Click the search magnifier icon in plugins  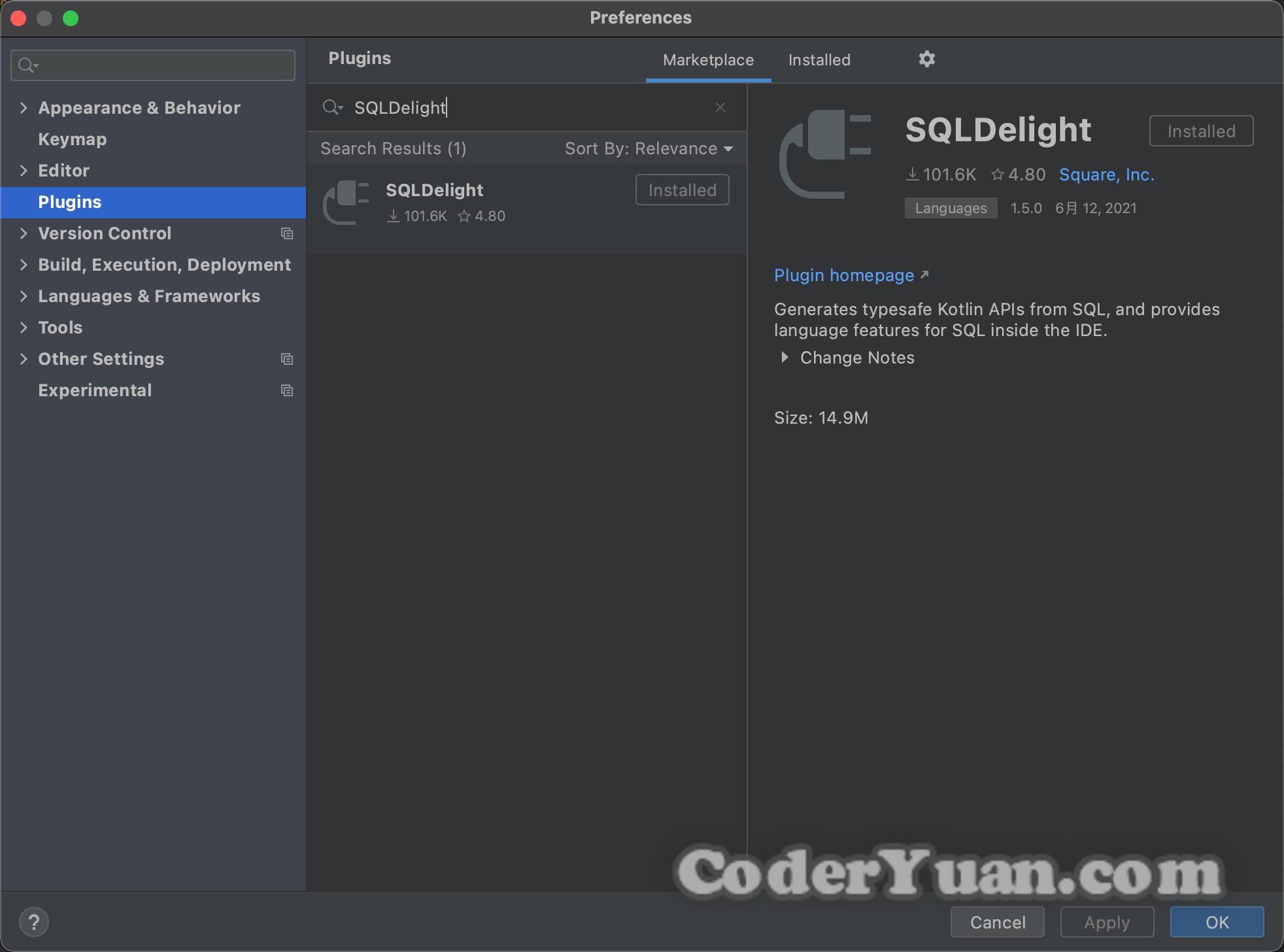coord(332,108)
